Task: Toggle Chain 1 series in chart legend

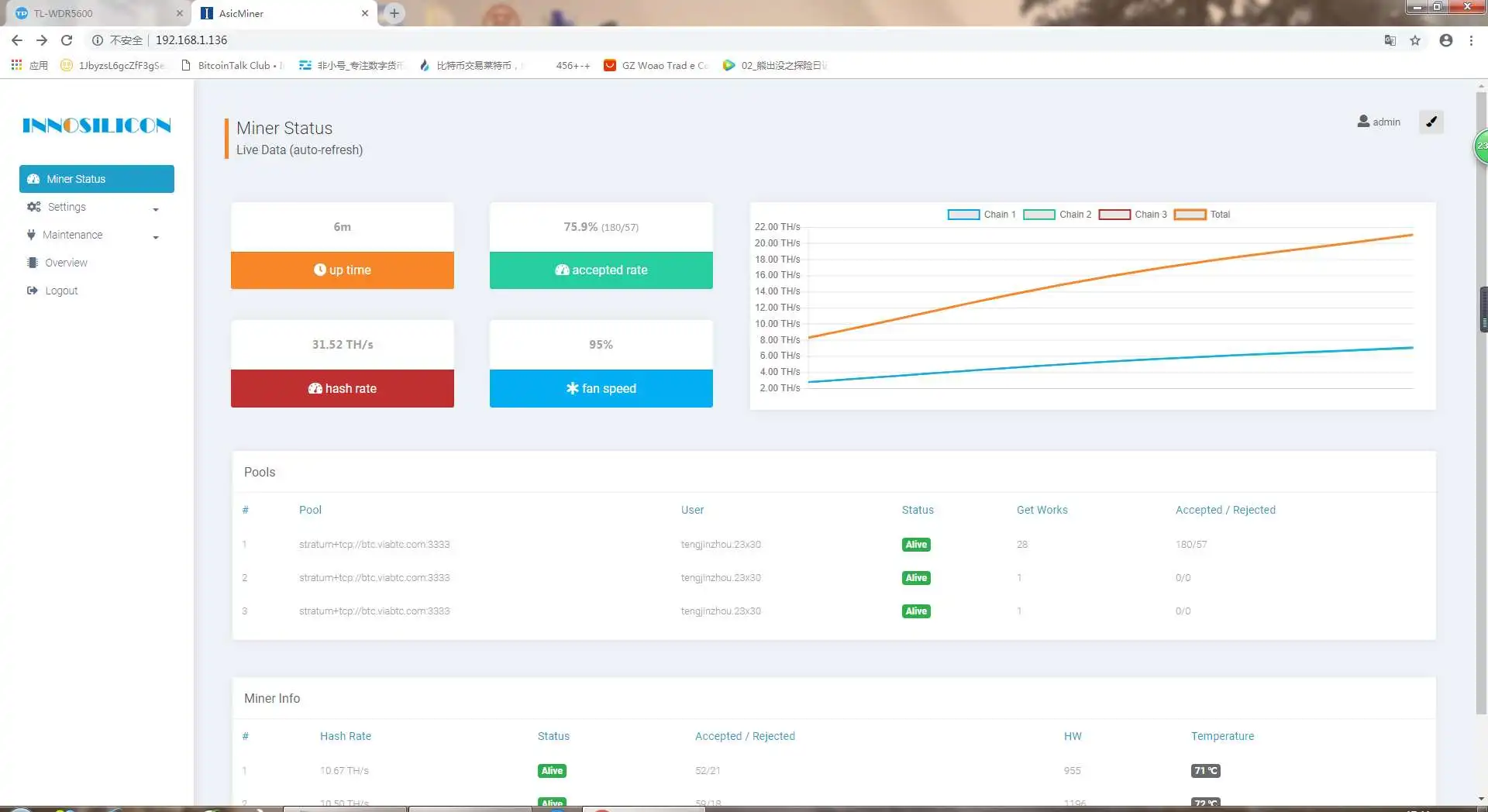Action: [981, 215]
